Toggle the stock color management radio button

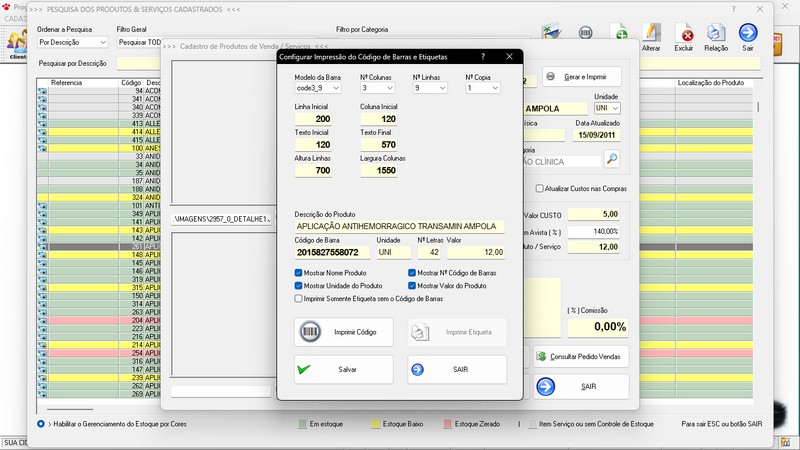41,423
